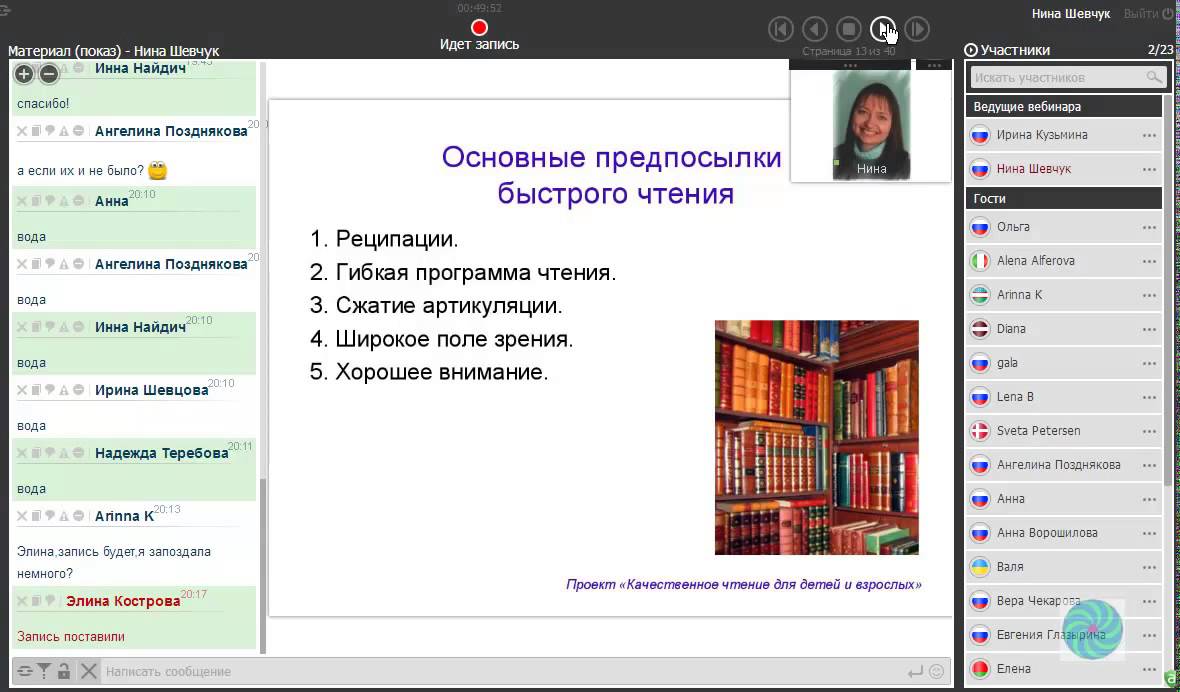Click the Russian flag next to Ольга
The width and height of the screenshot is (1180, 692).
pyautogui.click(x=980, y=227)
